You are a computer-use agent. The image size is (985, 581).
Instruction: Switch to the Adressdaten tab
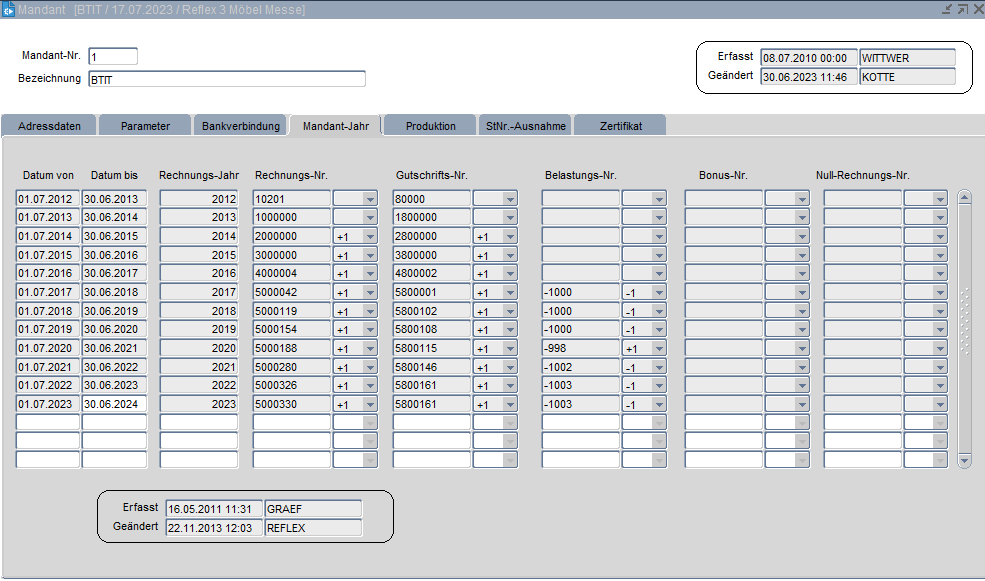click(x=49, y=126)
